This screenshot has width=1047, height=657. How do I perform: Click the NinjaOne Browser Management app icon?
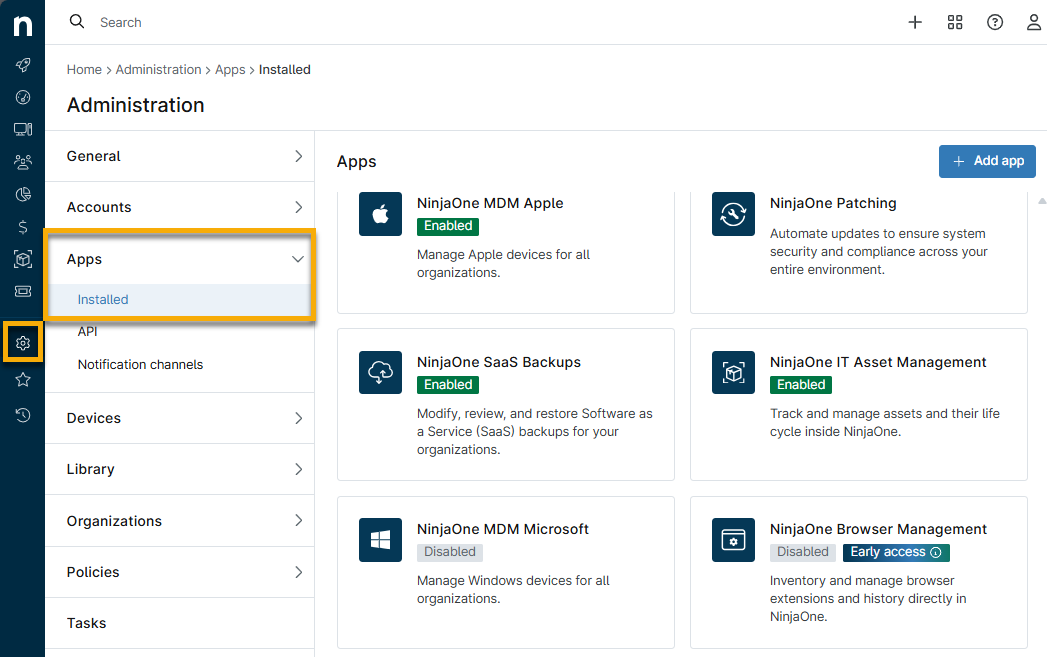tap(733, 539)
